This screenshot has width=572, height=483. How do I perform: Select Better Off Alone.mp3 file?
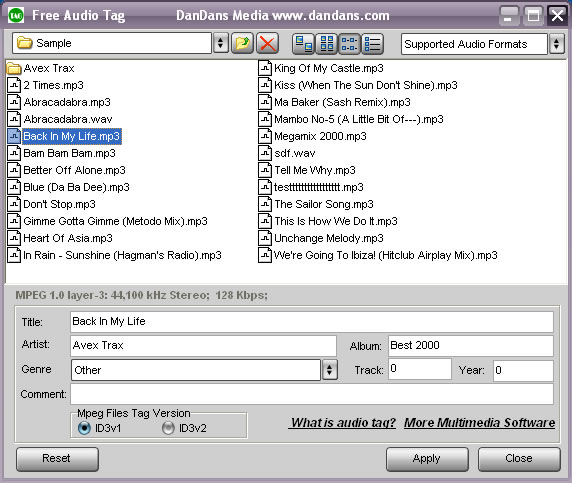pyautogui.click(x=74, y=170)
